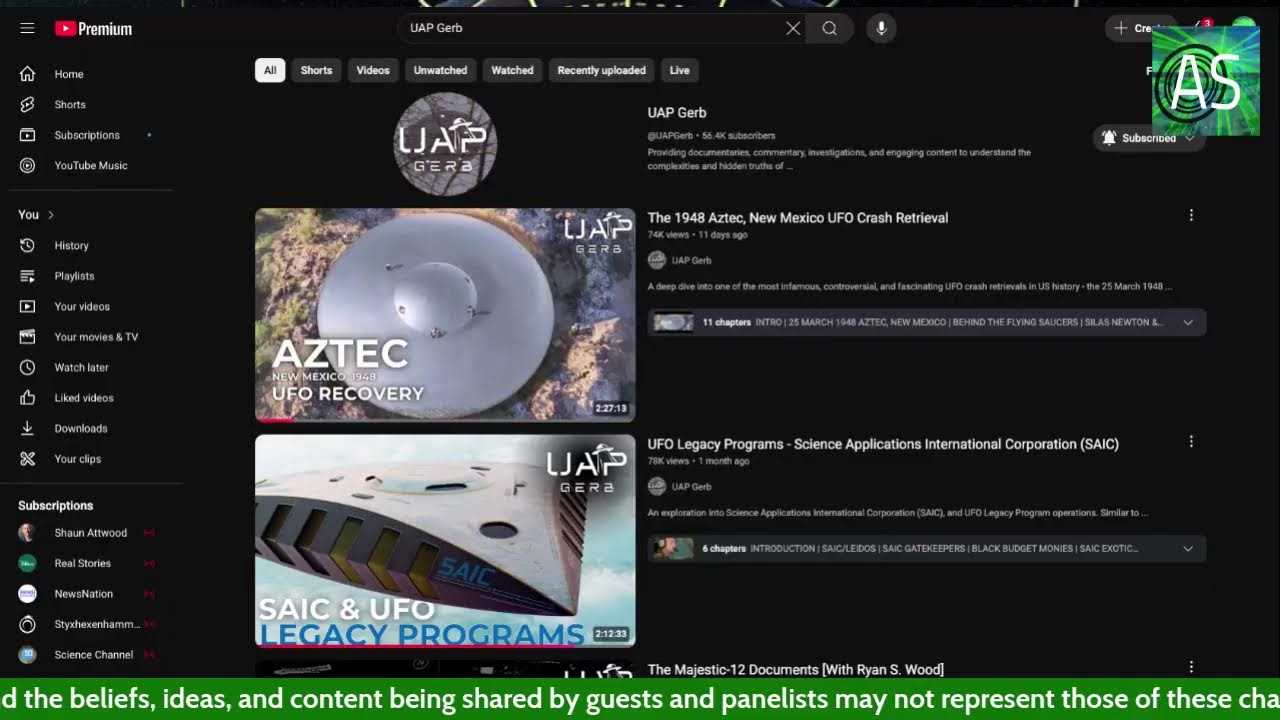Expand the 6 chapters list
Screen dimensions: 1280x720
pyautogui.click(x=1188, y=548)
